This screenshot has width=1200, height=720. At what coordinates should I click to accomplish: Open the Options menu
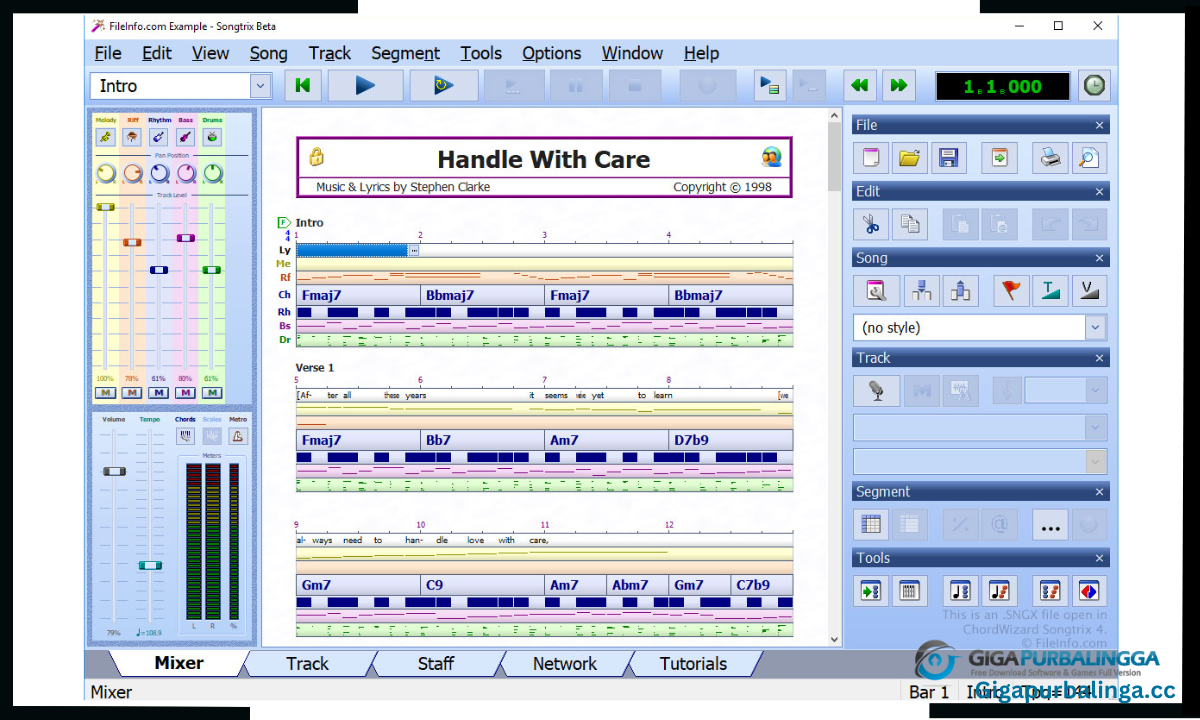point(551,53)
